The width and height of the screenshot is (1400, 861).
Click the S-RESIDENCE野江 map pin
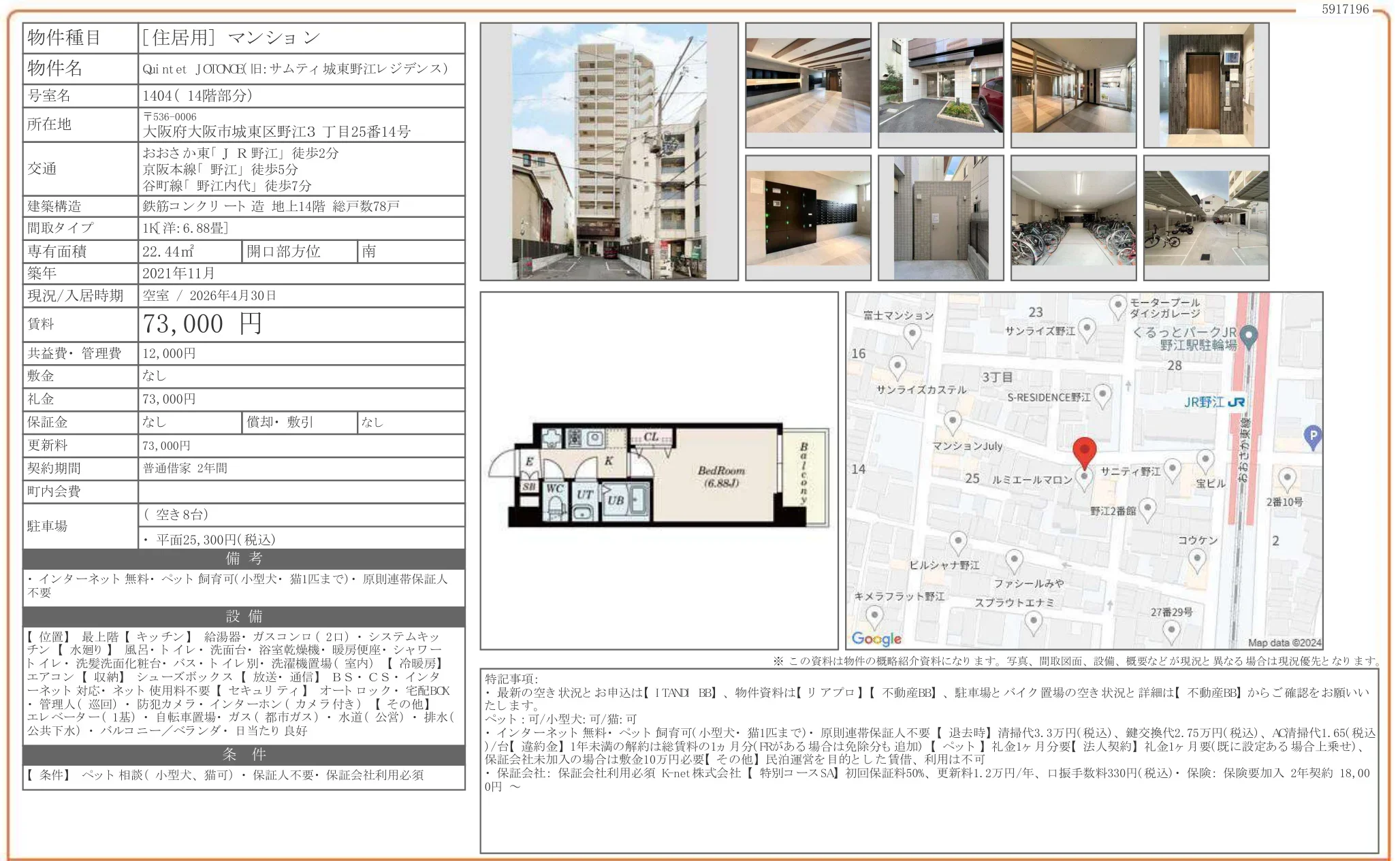point(1102,395)
